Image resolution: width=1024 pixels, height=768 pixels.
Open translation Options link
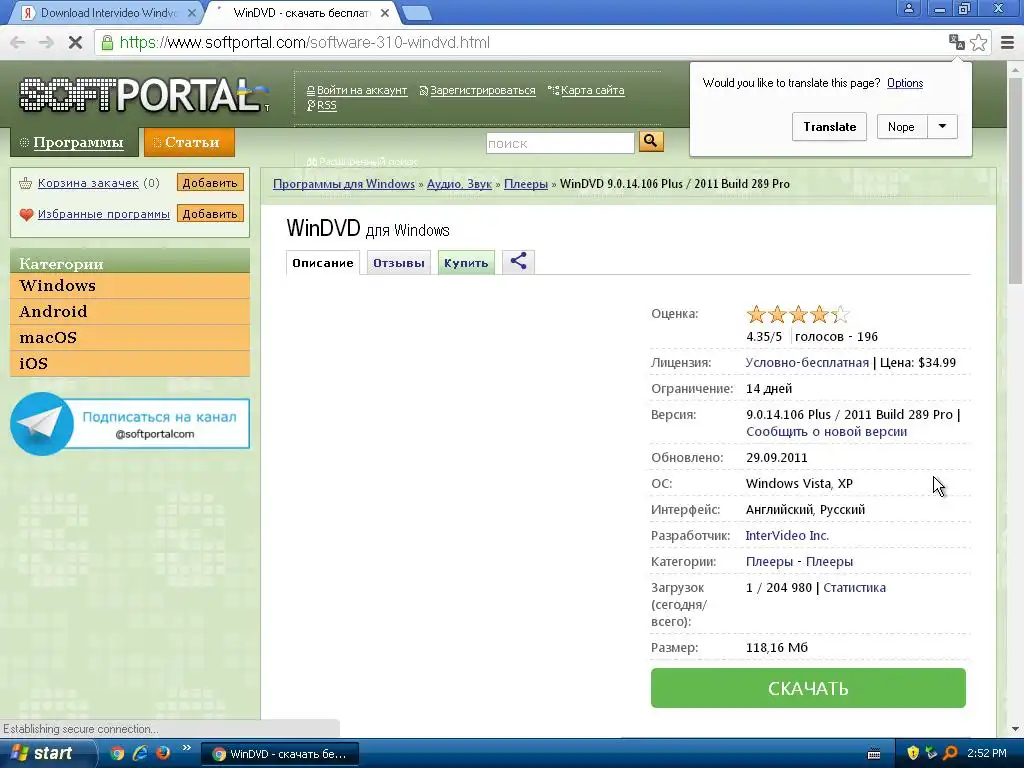[x=905, y=83]
